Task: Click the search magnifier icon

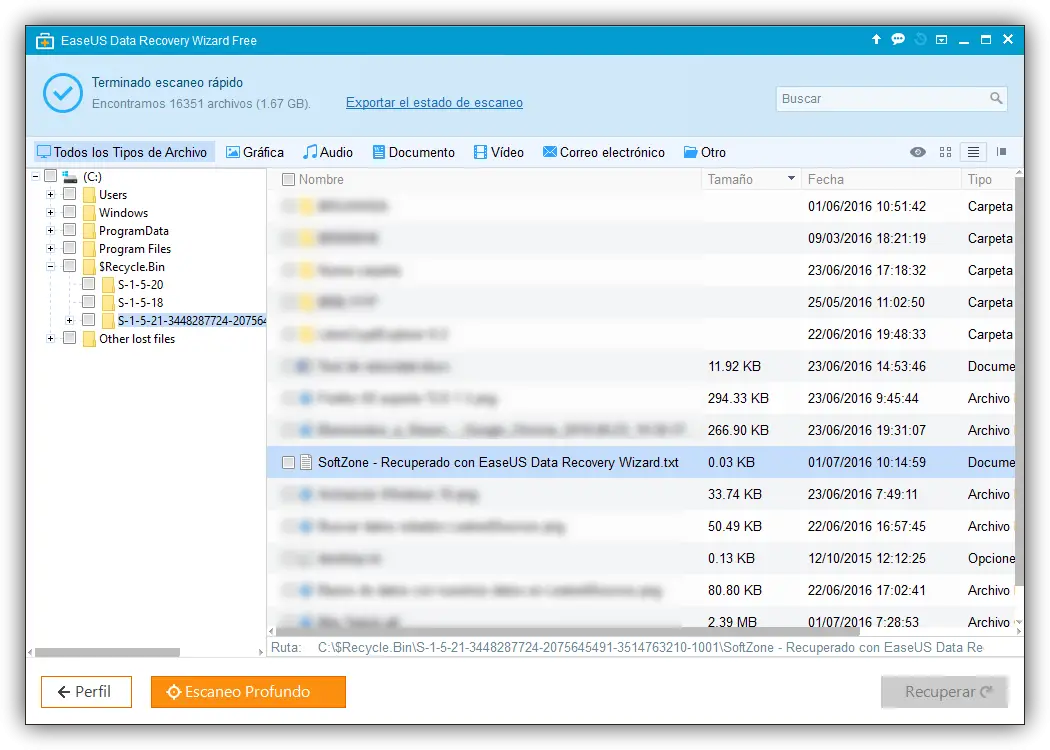Action: [x=996, y=98]
